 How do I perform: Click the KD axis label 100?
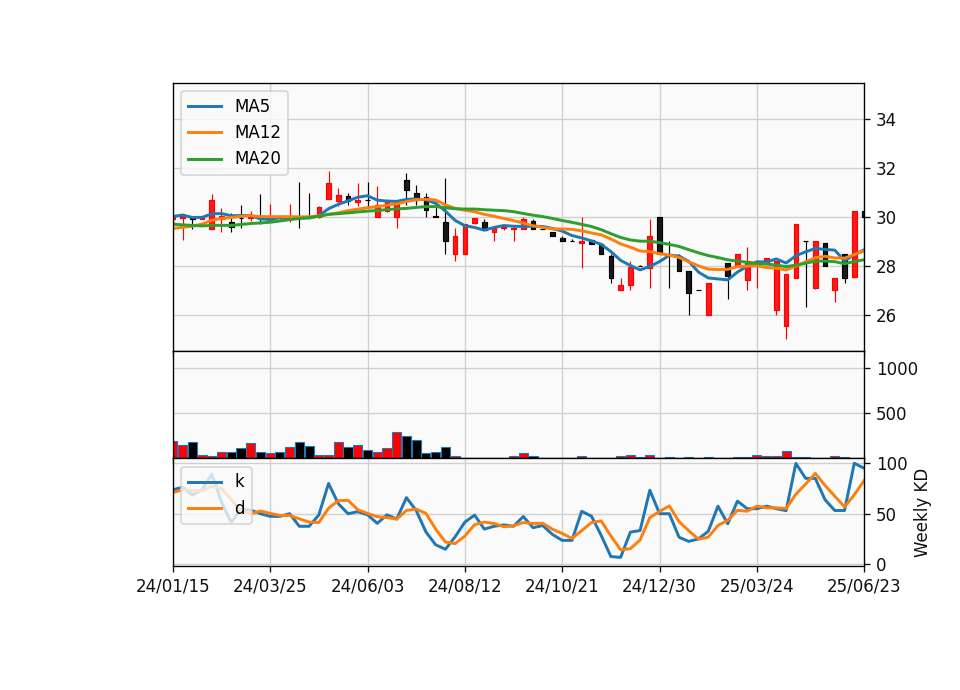tap(892, 464)
